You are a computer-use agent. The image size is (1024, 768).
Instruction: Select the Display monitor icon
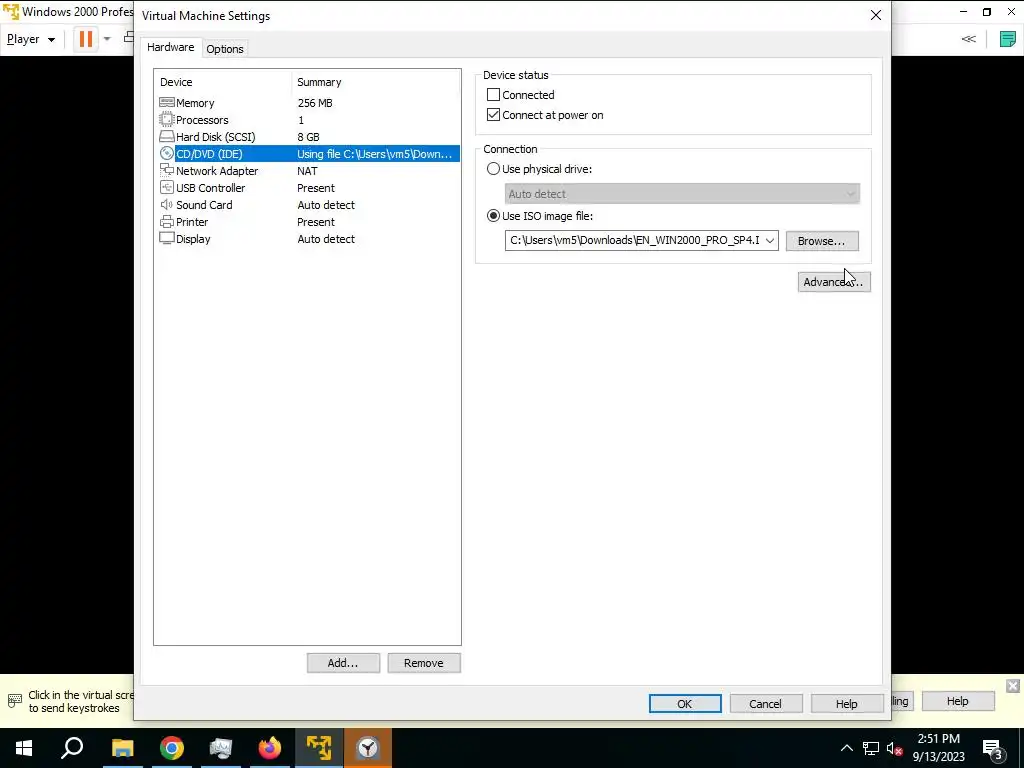coord(167,238)
